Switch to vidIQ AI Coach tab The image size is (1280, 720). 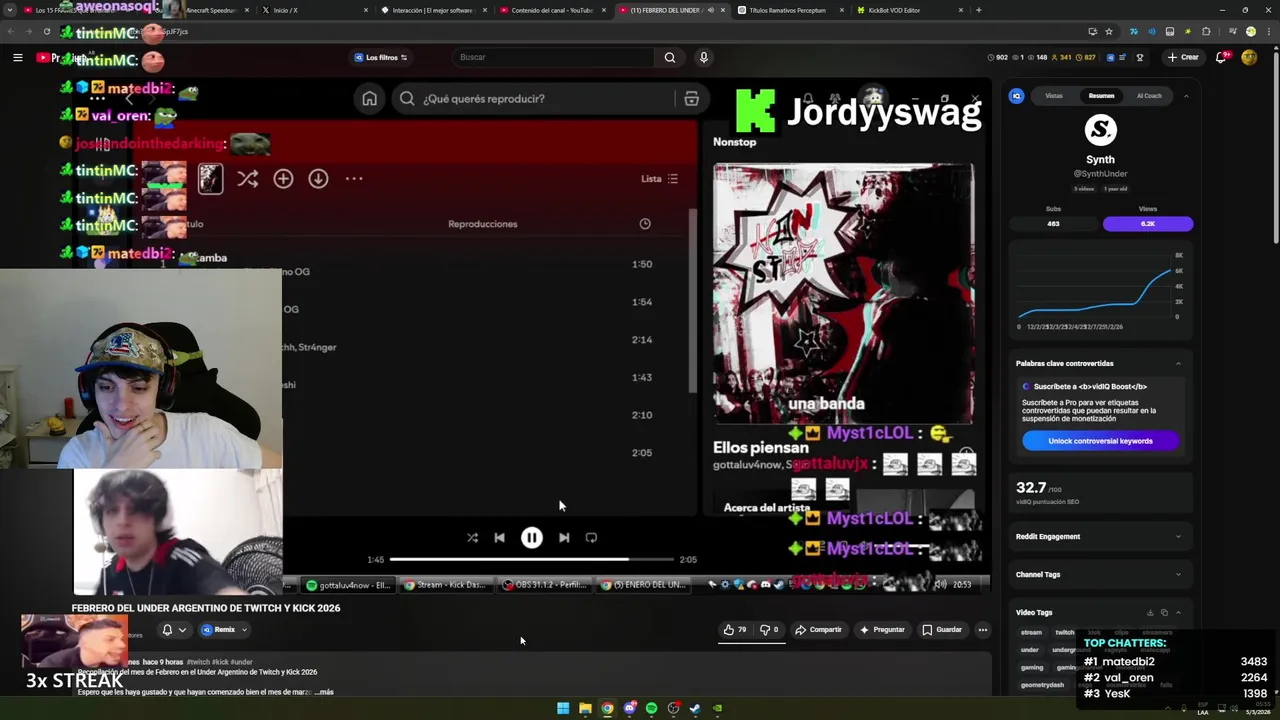[x=1149, y=96]
